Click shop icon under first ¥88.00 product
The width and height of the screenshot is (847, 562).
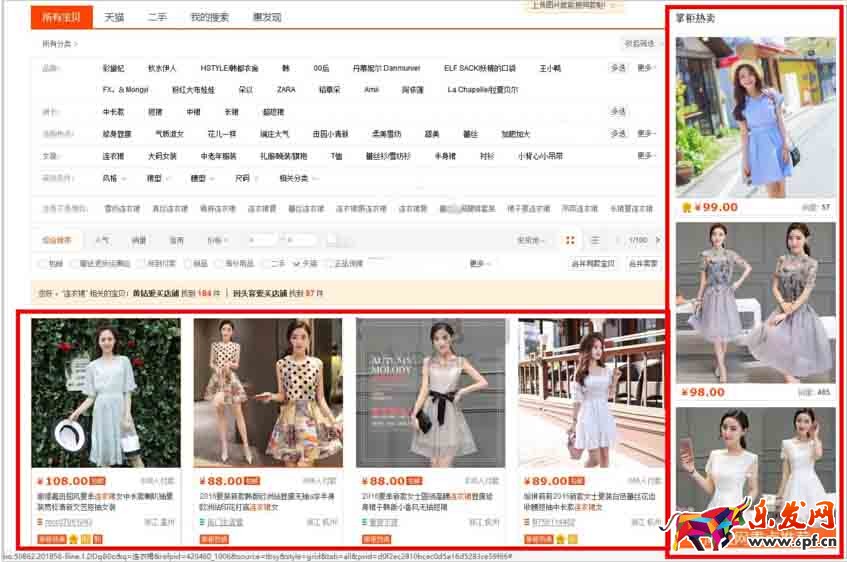coord(199,522)
